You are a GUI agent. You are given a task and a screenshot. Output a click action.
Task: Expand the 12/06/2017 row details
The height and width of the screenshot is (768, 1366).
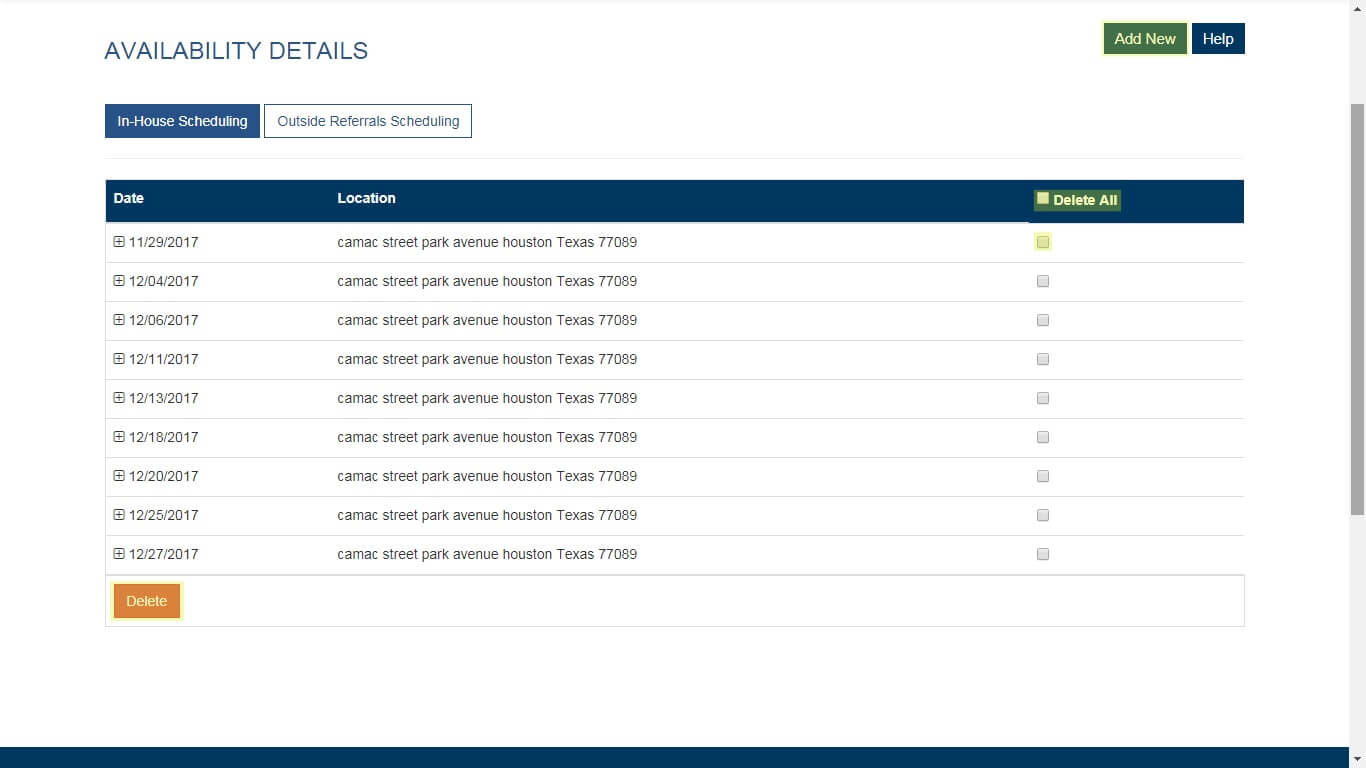(x=119, y=320)
